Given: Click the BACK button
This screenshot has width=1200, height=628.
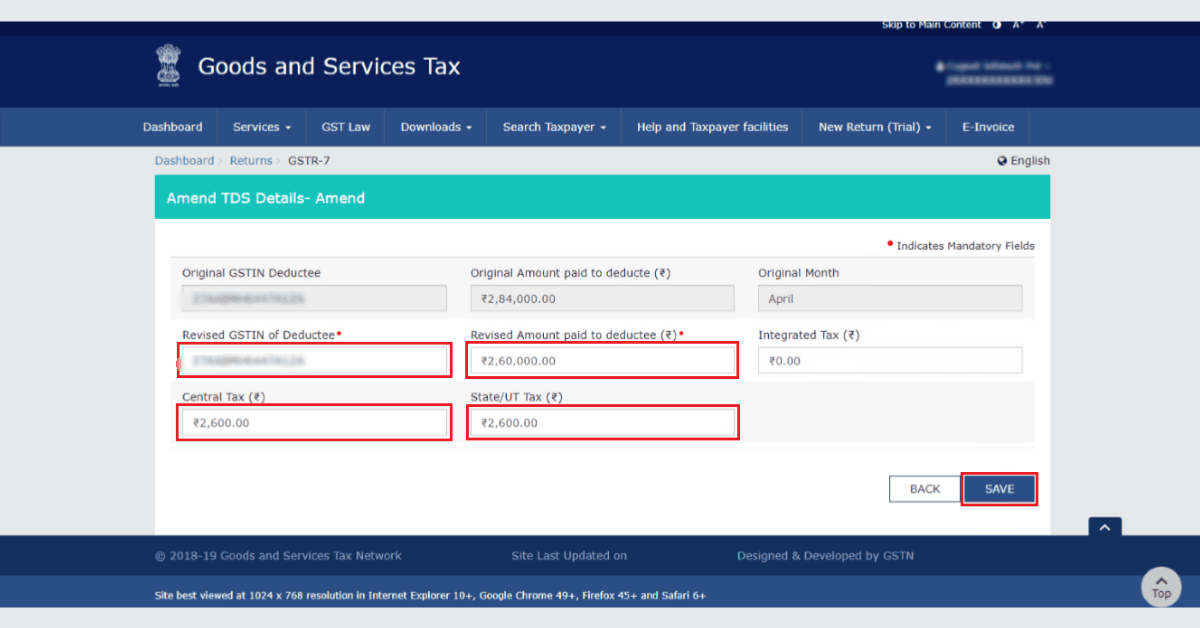Looking at the screenshot, I should click(924, 489).
